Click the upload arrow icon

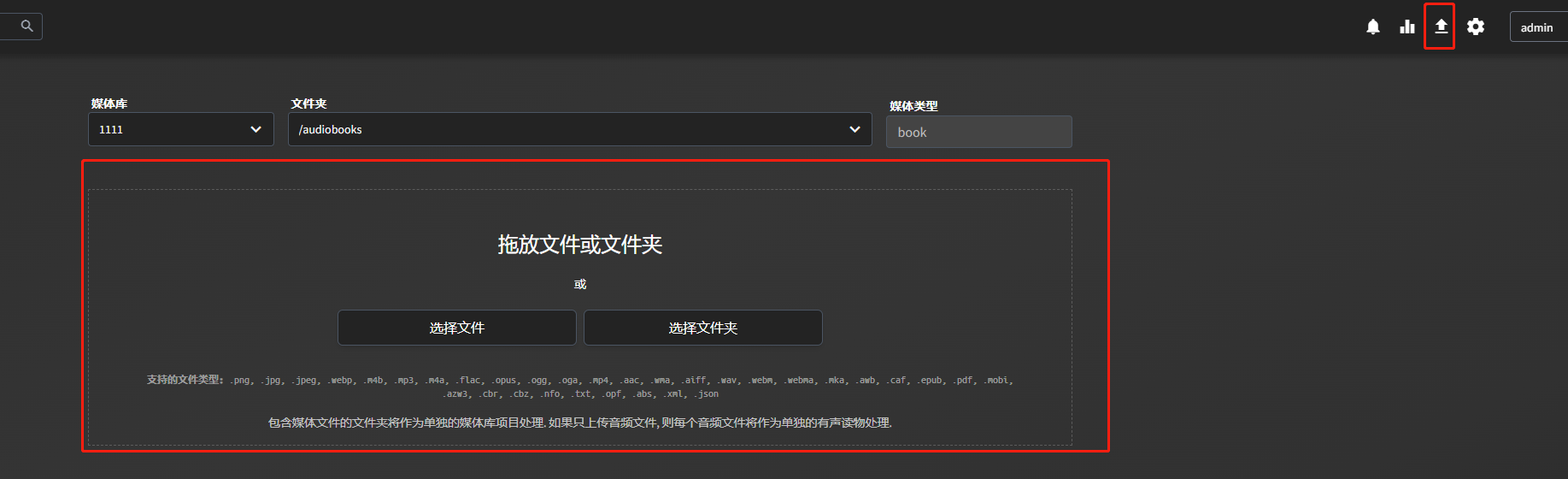(1441, 27)
